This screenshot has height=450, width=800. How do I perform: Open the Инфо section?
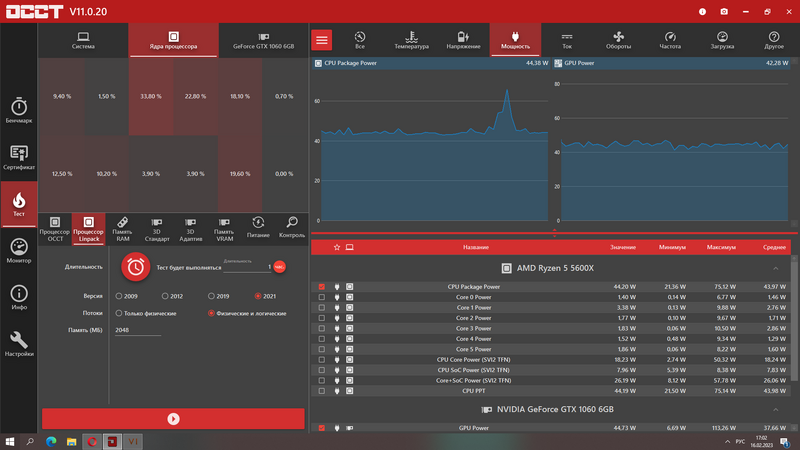19,297
